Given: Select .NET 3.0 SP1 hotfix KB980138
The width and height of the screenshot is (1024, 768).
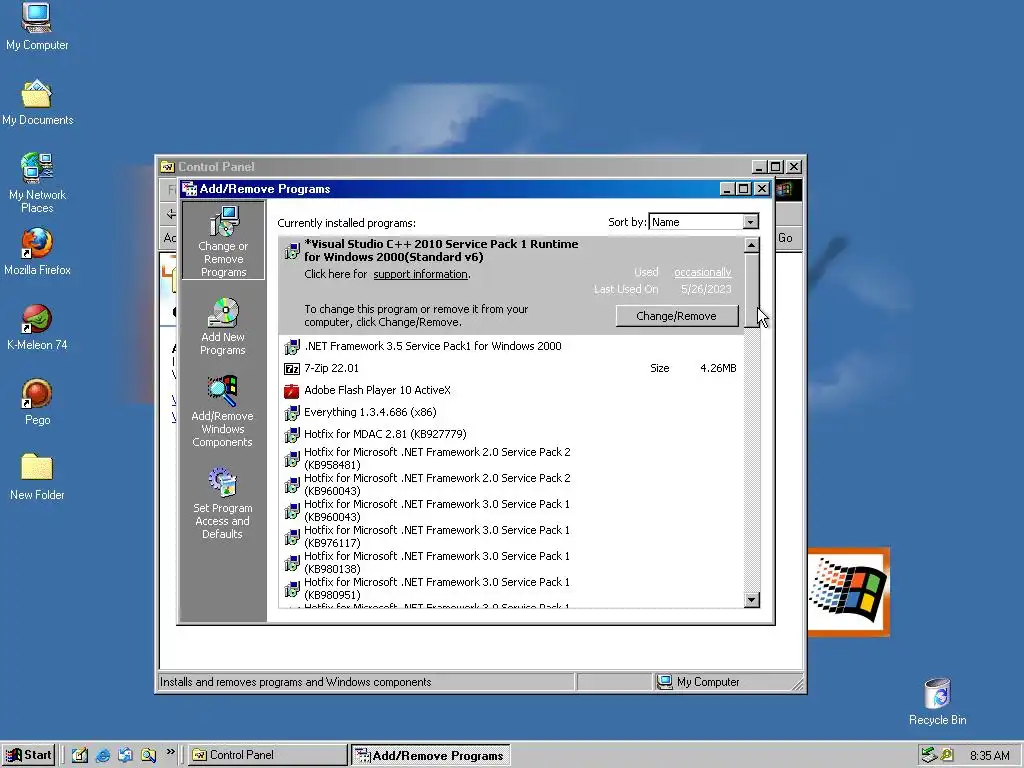Looking at the screenshot, I should click(437, 562).
